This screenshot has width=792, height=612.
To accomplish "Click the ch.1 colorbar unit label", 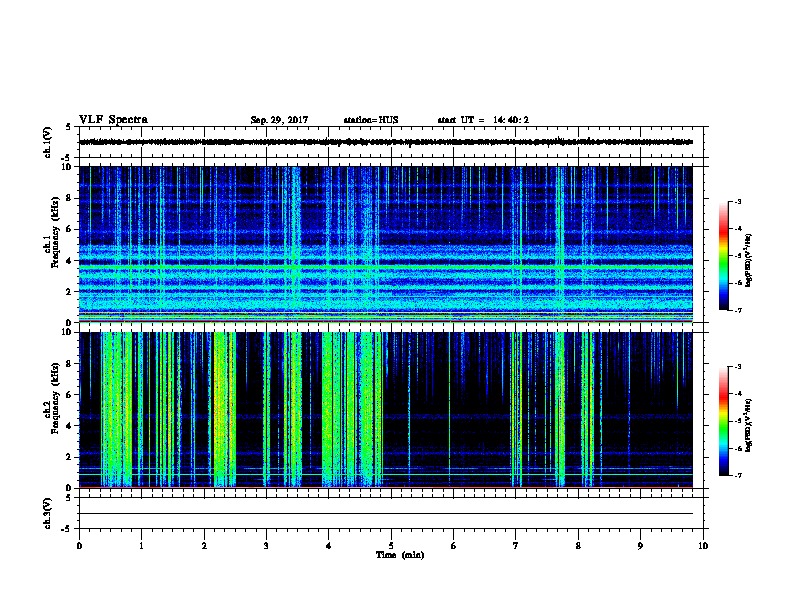I will 748,260.
